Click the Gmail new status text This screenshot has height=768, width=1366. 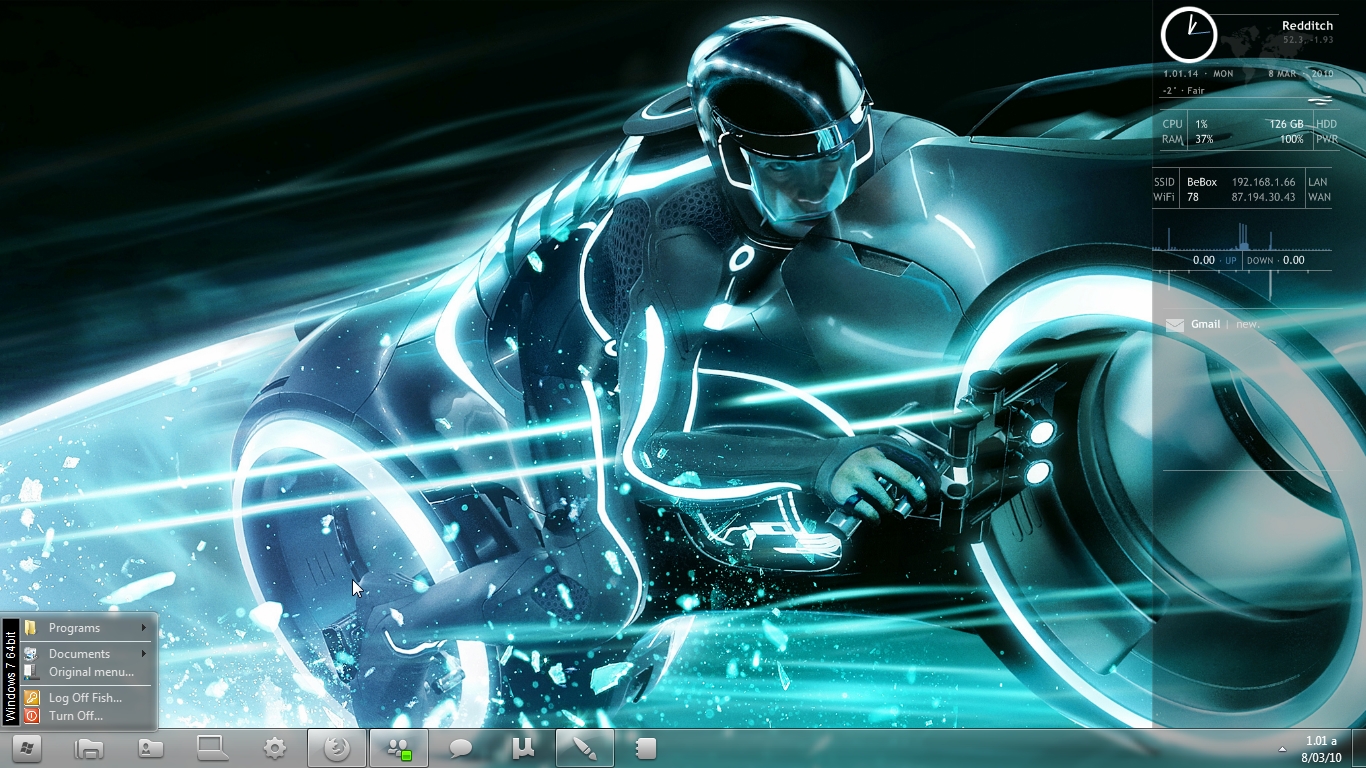[1247, 324]
